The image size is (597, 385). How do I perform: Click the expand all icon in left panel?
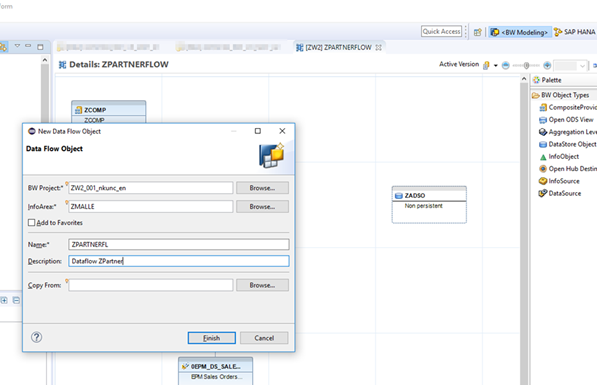4,300
